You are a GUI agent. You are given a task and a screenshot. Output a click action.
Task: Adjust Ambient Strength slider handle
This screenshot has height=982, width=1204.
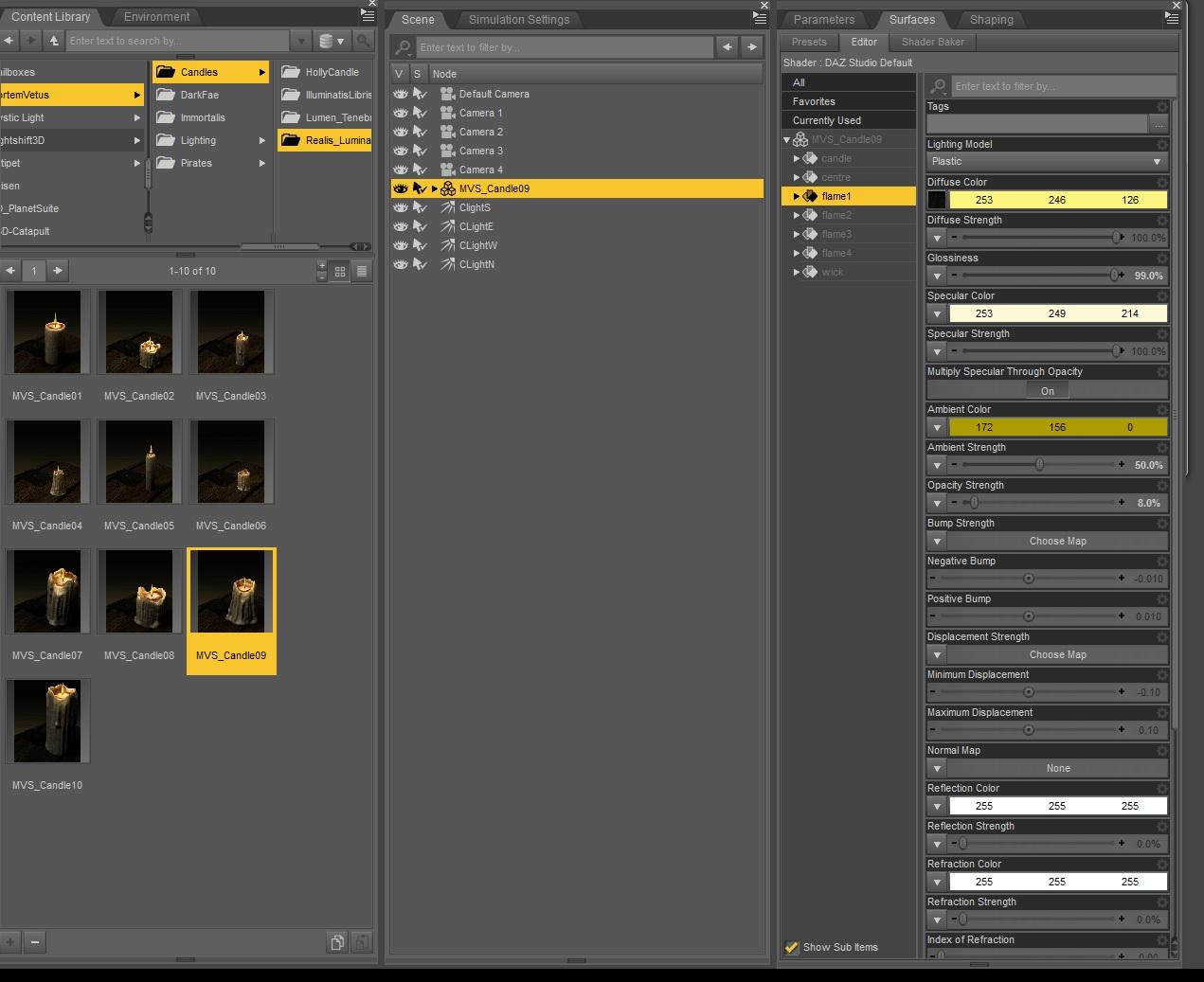click(1039, 465)
